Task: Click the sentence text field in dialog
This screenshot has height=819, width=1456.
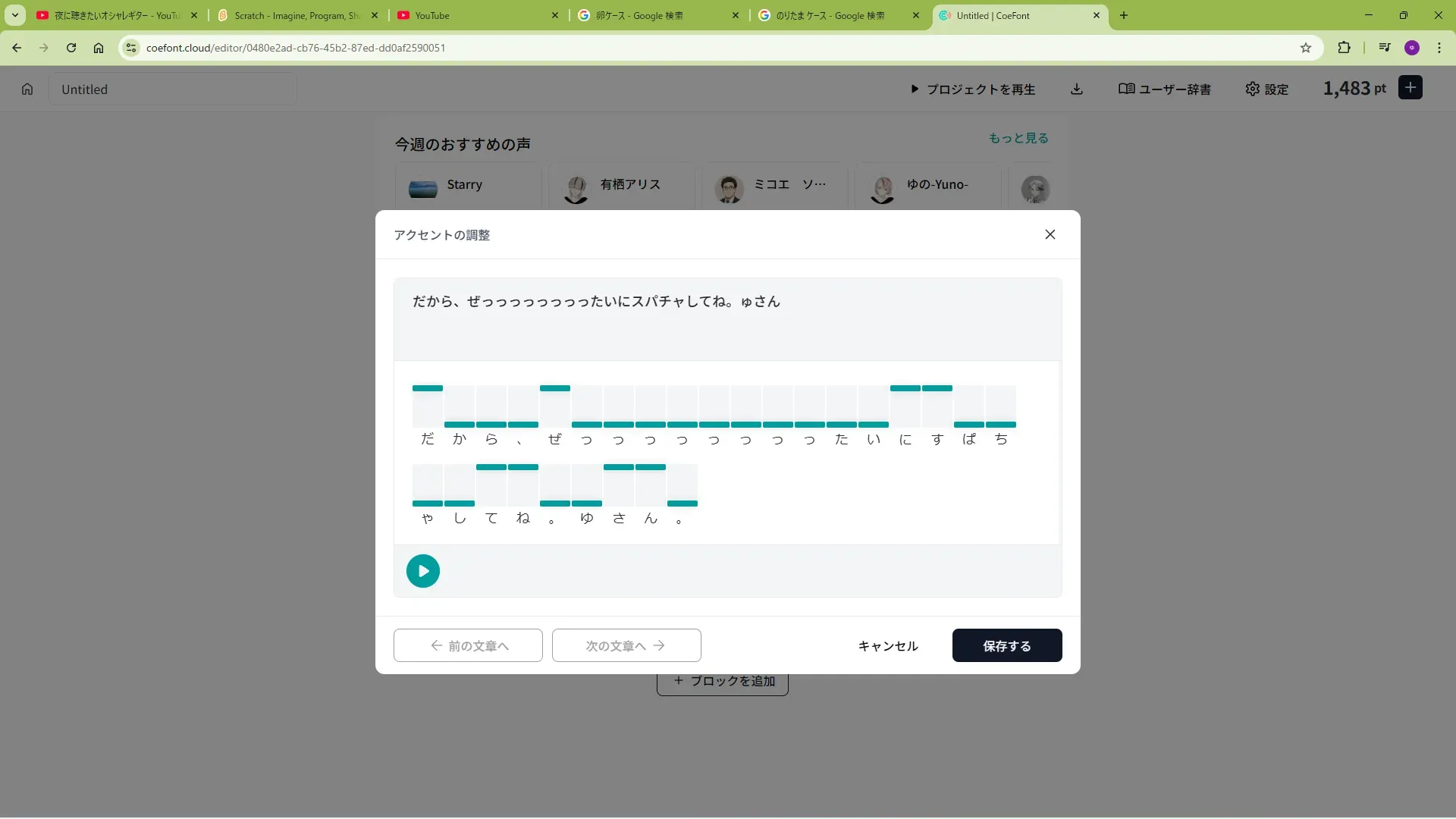Action: coord(726,318)
